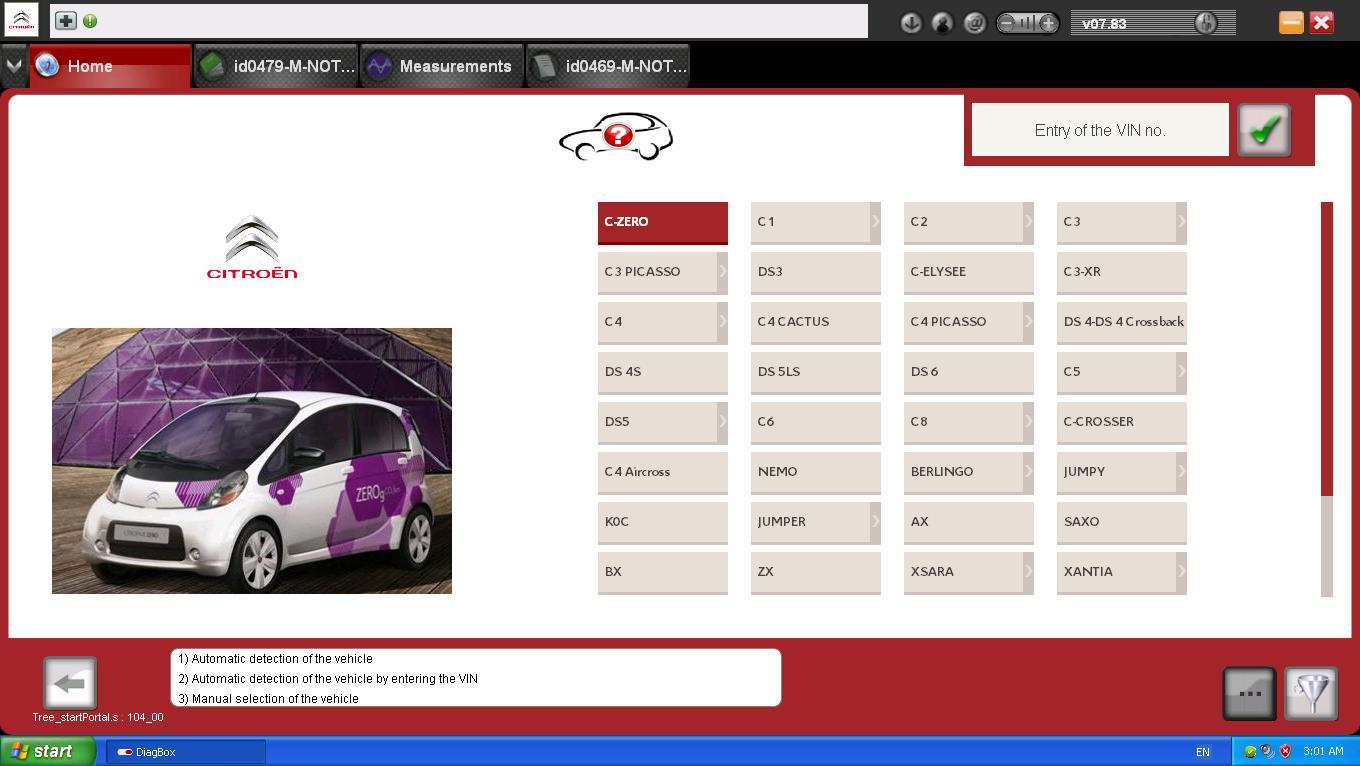Open the funnel filter button

pyautogui.click(x=1311, y=693)
